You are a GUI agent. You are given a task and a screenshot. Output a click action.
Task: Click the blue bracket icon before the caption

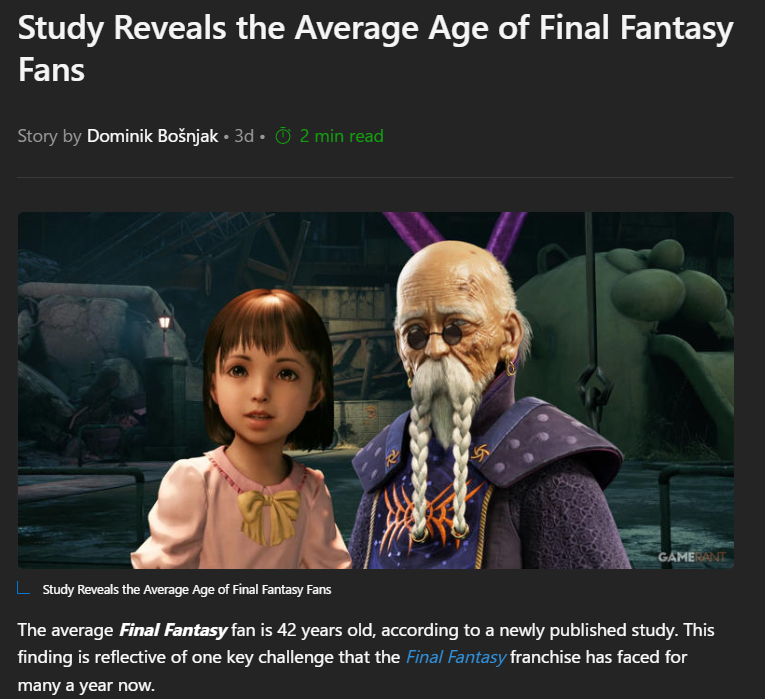click(23, 588)
